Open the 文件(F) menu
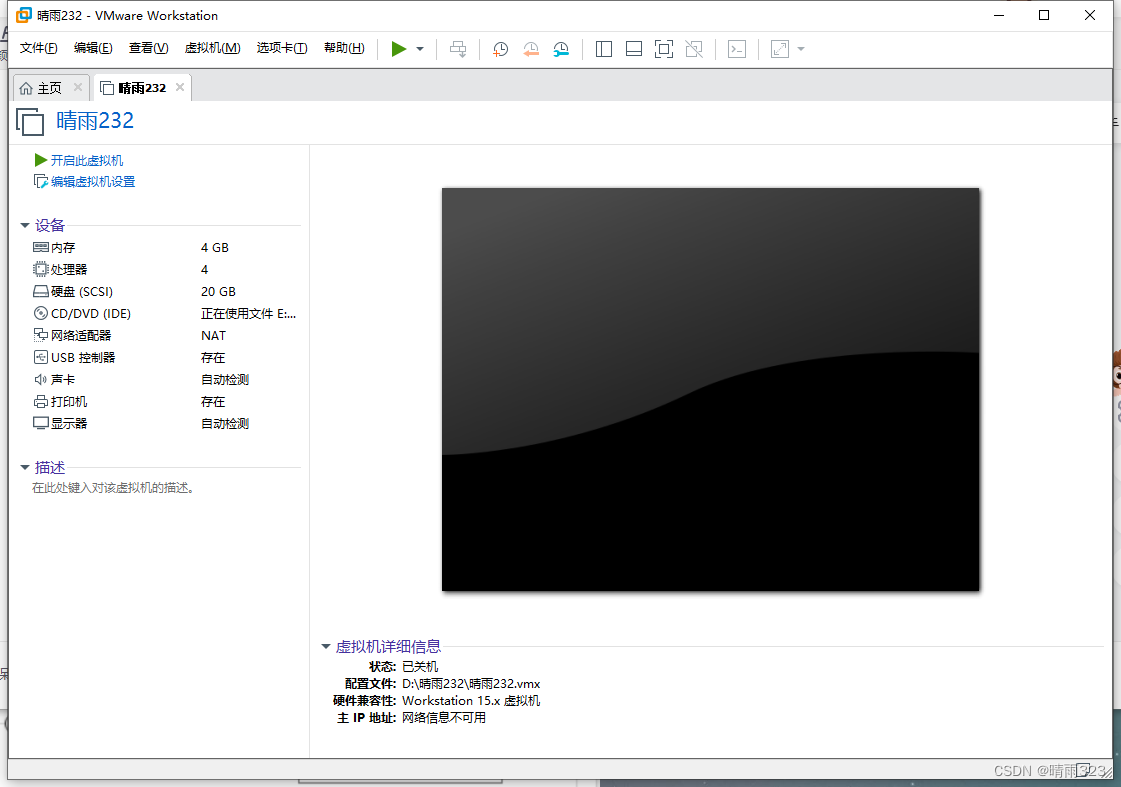 click(39, 48)
